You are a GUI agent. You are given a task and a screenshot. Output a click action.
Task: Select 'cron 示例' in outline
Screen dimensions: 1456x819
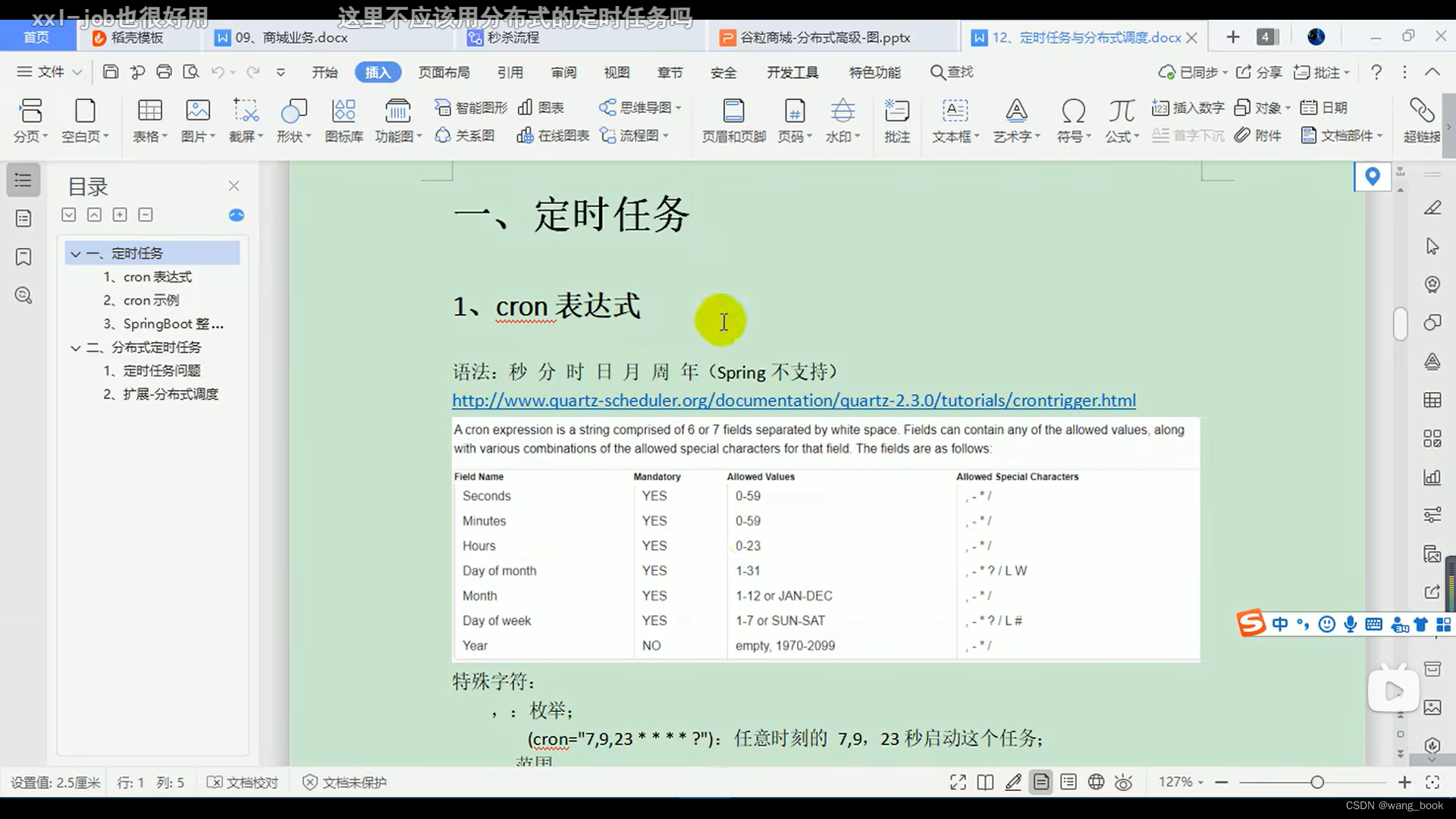pos(141,300)
